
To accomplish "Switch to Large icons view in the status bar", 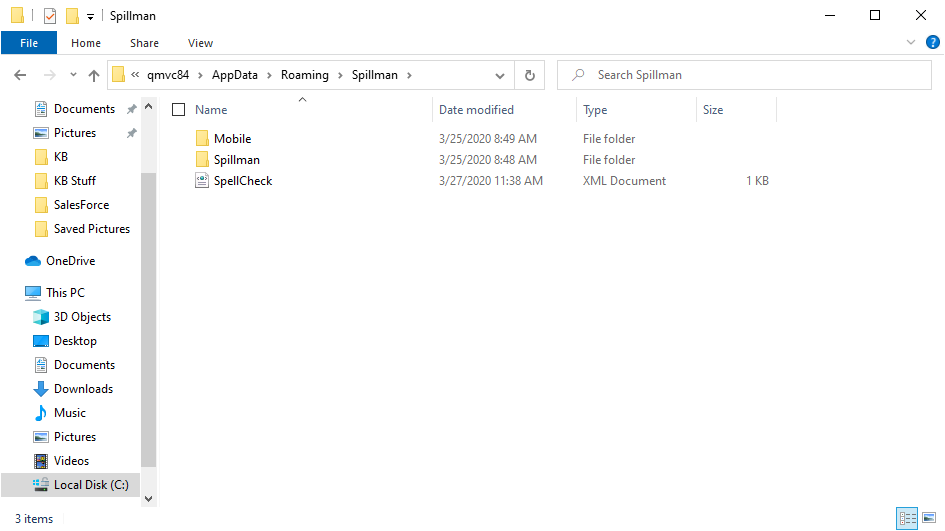I will (x=929, y=518).
